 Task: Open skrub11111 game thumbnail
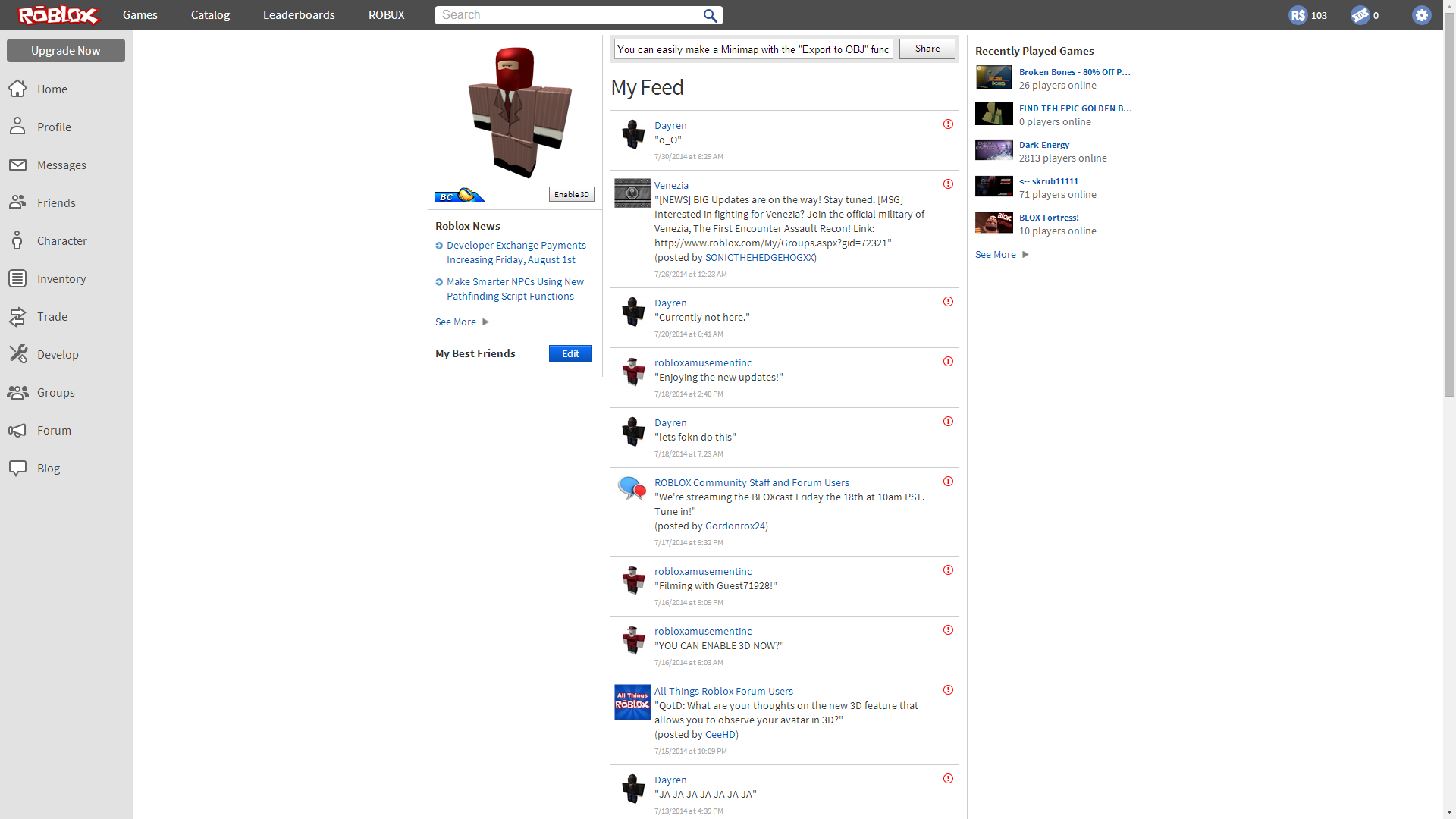(x=993, y=187)
